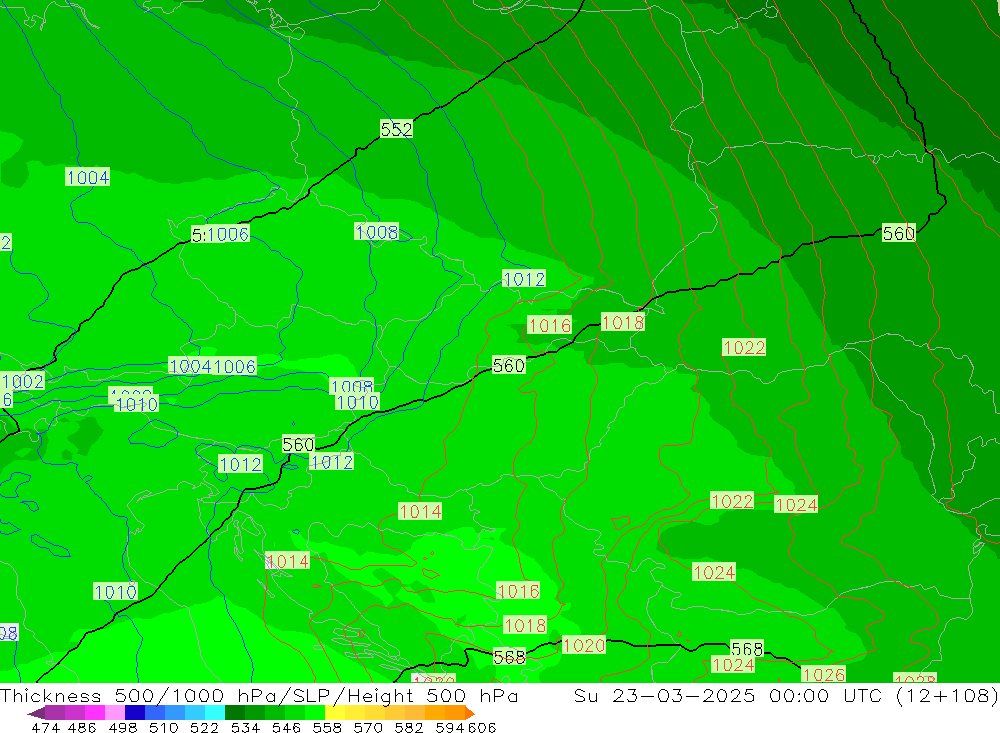This screenshot has width=1000, height=733.
Task: Click the 1022 label beside the 1024 label
Action: point(732,501)
